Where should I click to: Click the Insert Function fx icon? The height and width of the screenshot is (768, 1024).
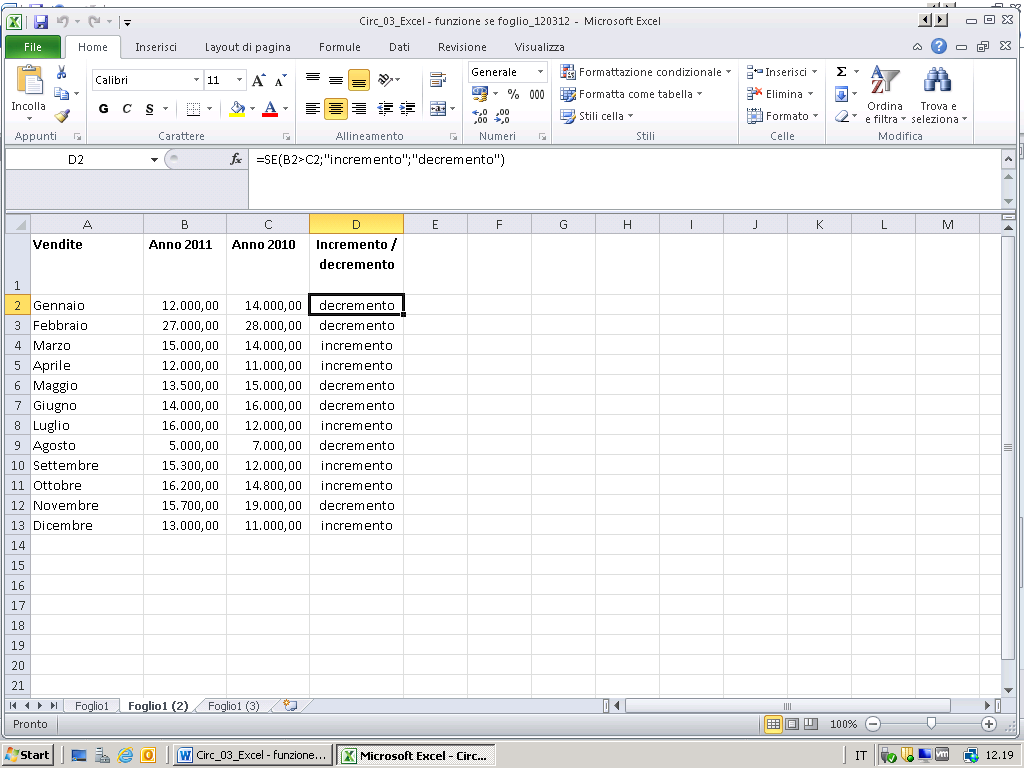[236, 159]
